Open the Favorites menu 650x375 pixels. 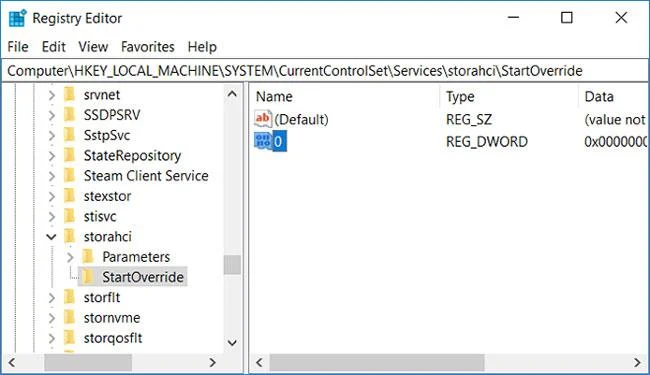(148, 47)
